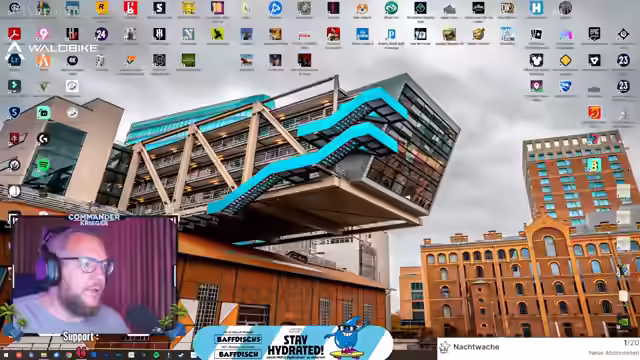The height and width of the screenshot is (360, 640).
Task: Open the Disney Mickey desktop icon
Action: (536, 60)
